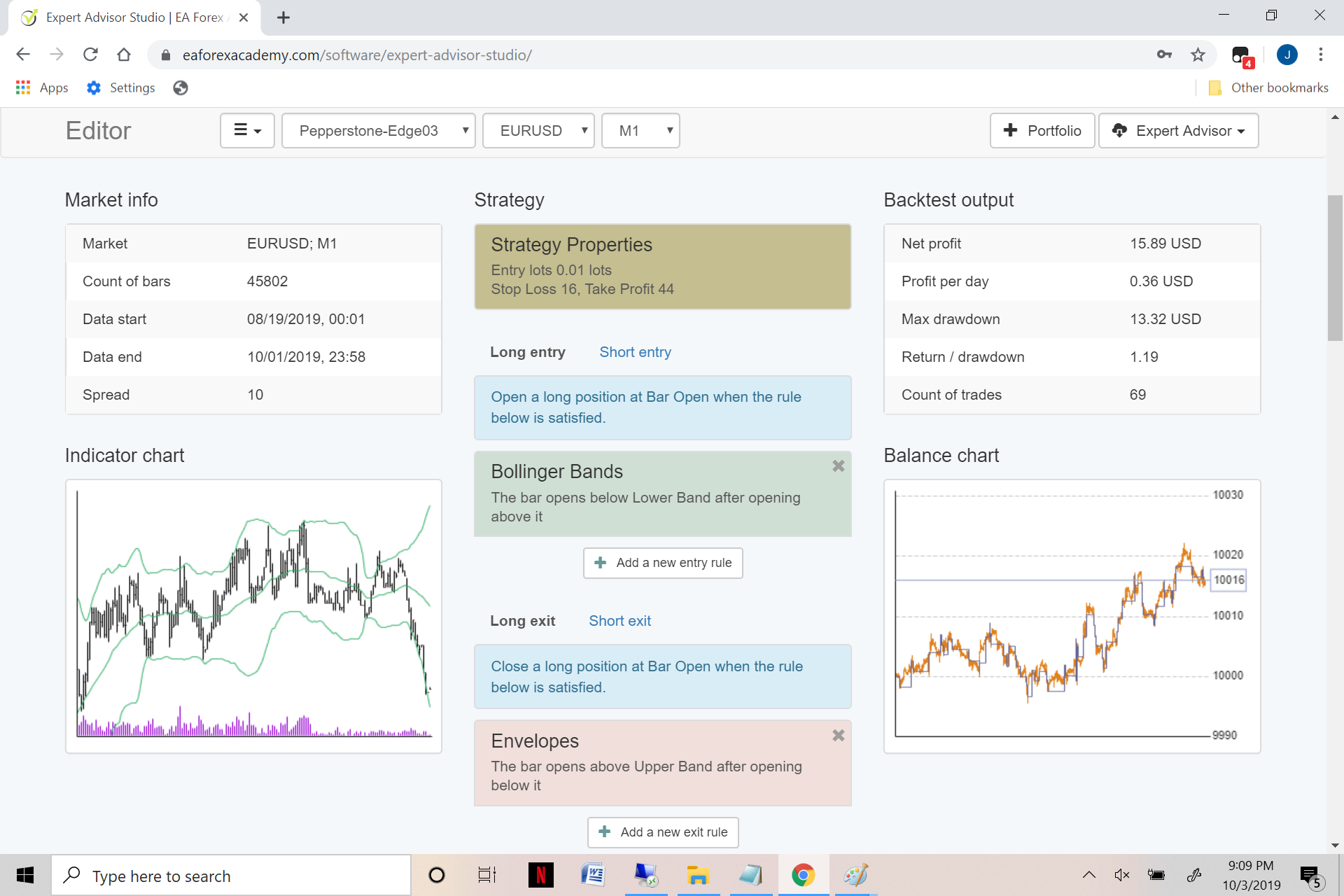The width and height of the screenshot is (1344, 896).
Task: Go to the browser home page
Action: pos(124,55)
